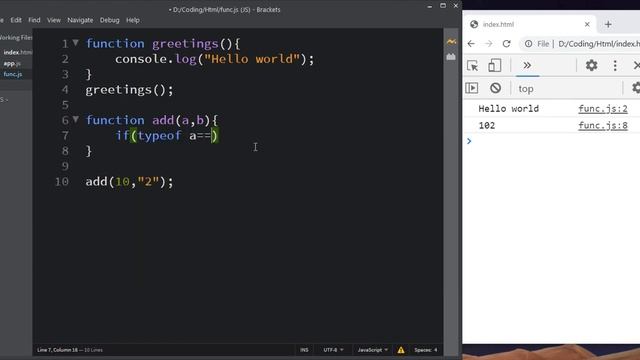Open DevTools settings gear
The height and width of the screenshot is (360, 640).
pos(591,65)
